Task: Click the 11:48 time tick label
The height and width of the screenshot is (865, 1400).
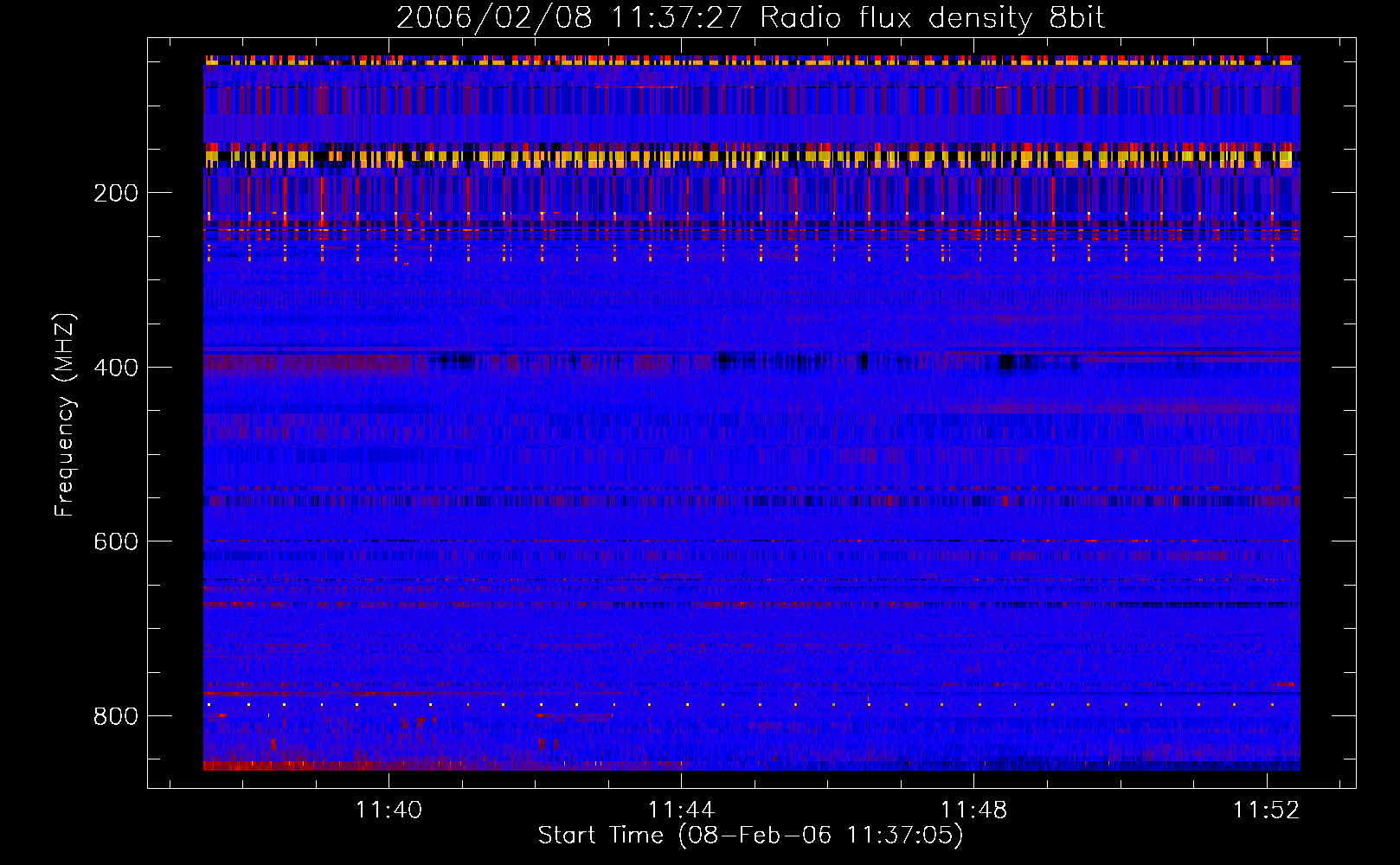Action: click(973, 810)
